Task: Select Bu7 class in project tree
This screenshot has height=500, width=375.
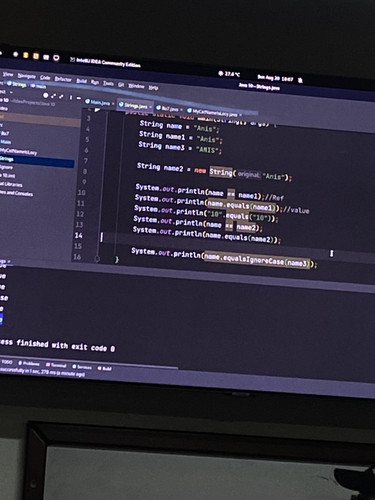Action: click(5, 133)
